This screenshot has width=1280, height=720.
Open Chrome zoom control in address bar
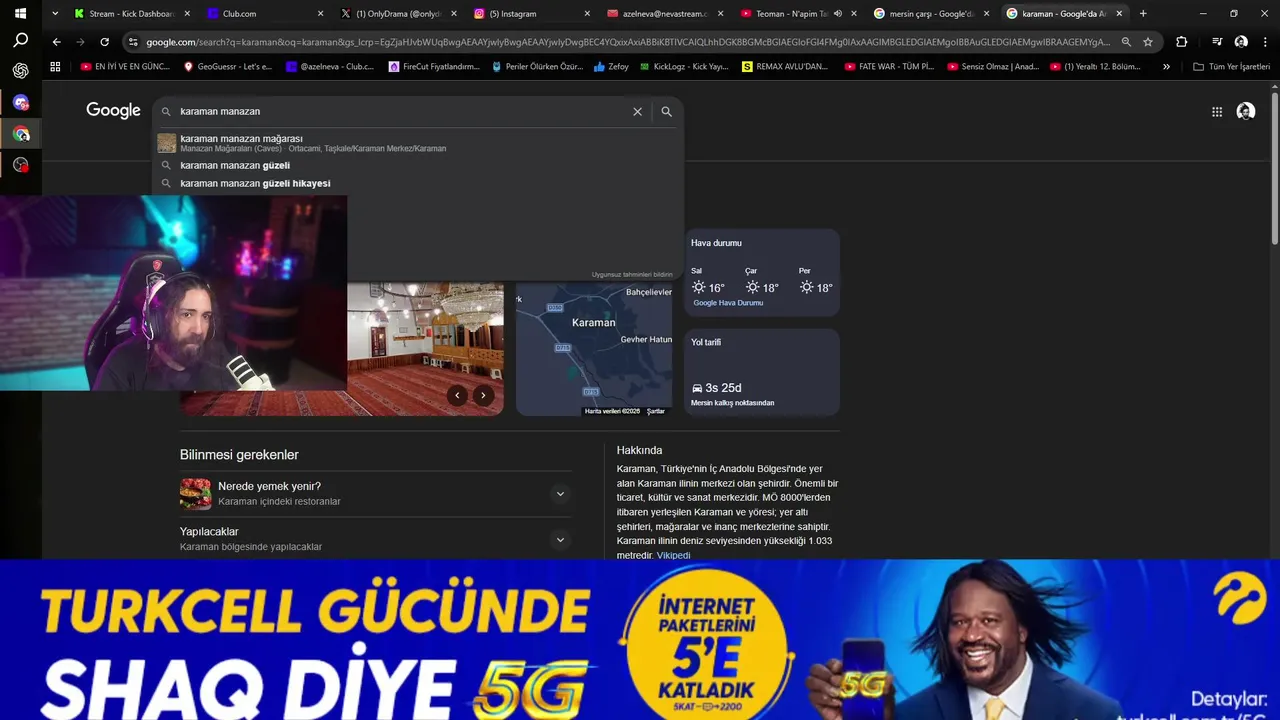pyautogui.click(x=1126, y=42)
